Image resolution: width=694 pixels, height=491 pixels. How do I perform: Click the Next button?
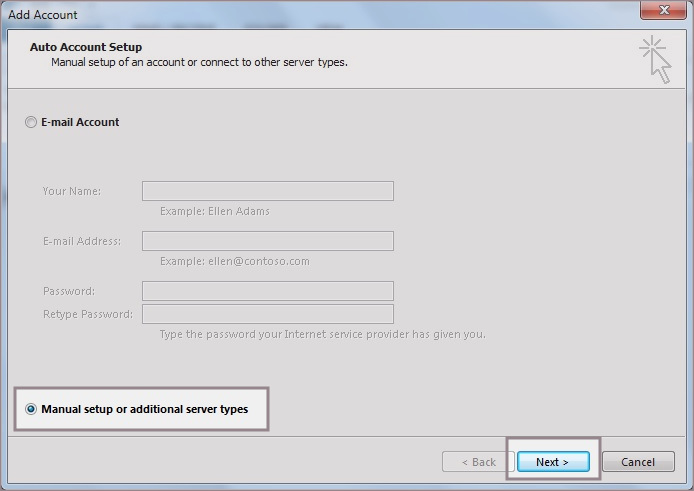click(552, 462)
